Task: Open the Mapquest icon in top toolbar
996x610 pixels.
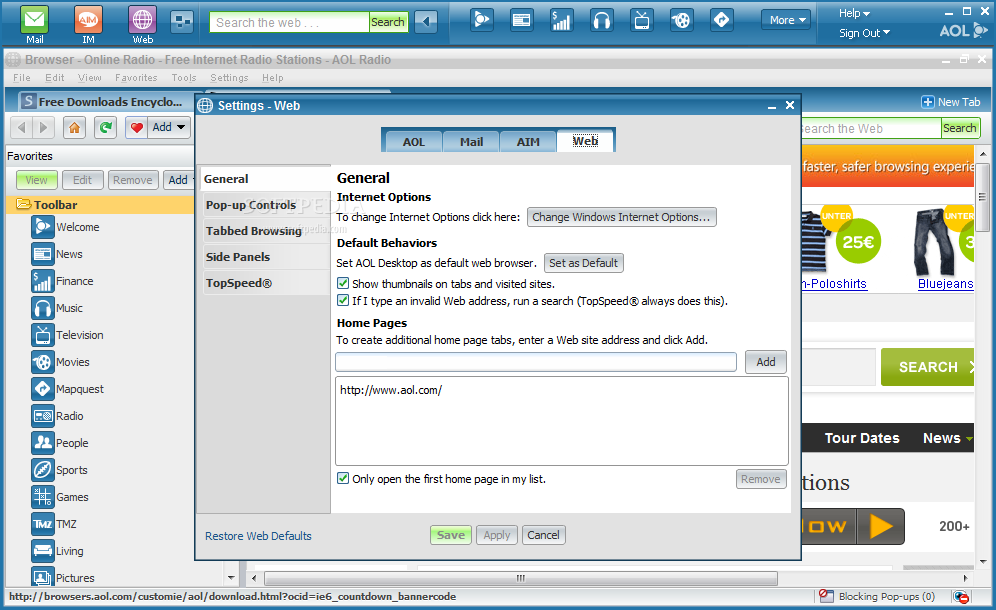Action: [x=722, y=20]
